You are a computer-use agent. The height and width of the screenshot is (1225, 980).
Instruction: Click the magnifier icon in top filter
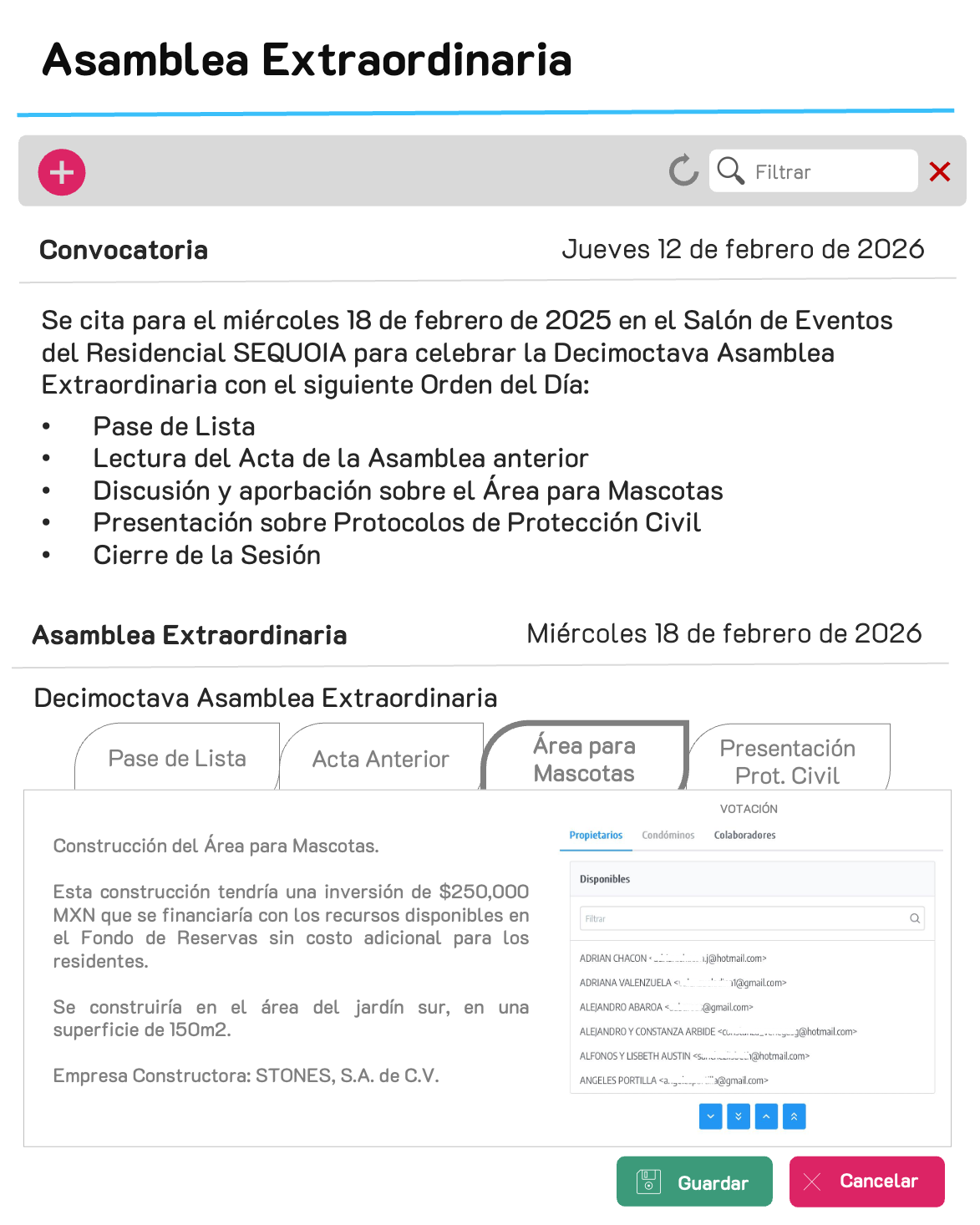731,170
